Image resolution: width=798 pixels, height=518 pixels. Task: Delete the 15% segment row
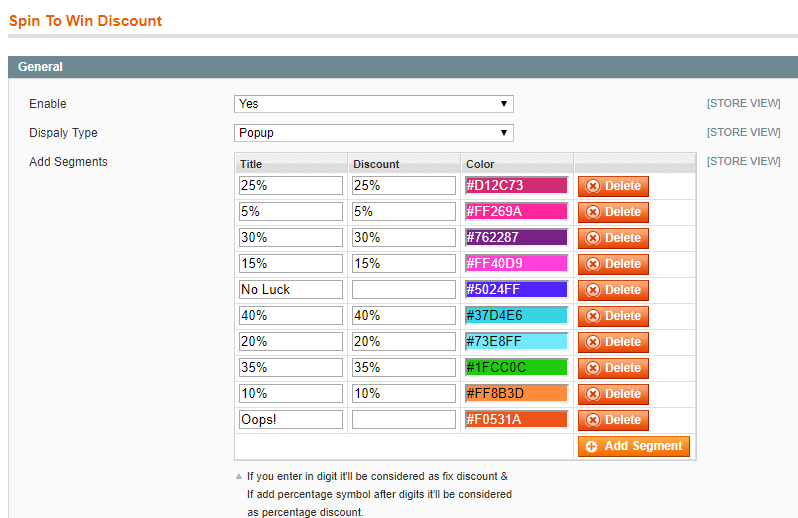(x=612, y=264)
